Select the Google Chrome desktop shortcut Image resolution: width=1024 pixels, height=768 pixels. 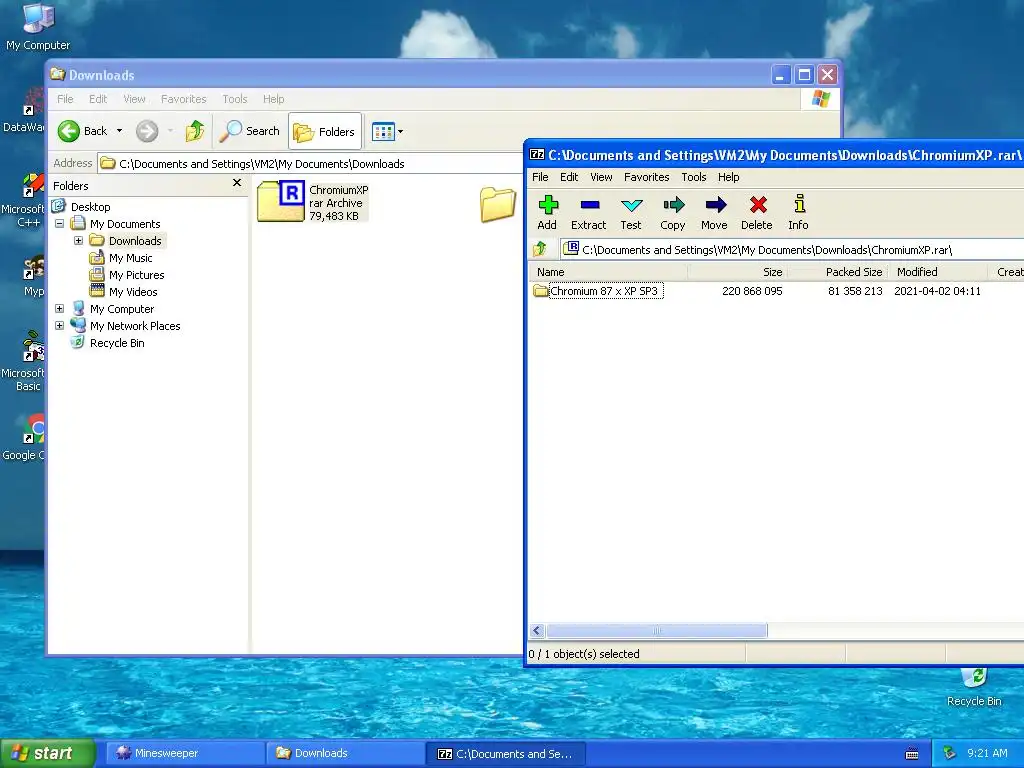point(24,438)
